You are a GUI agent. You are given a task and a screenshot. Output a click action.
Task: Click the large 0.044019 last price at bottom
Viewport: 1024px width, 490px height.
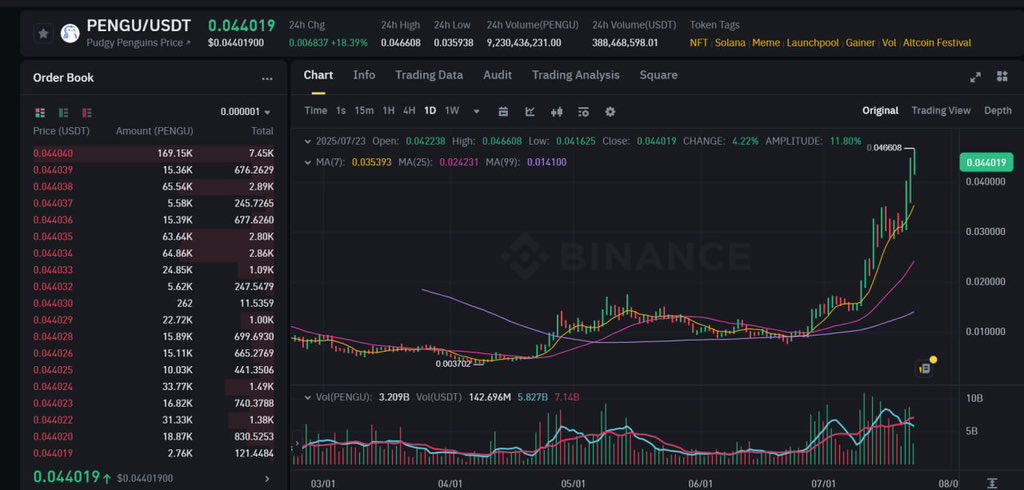[x=67, y=477]
